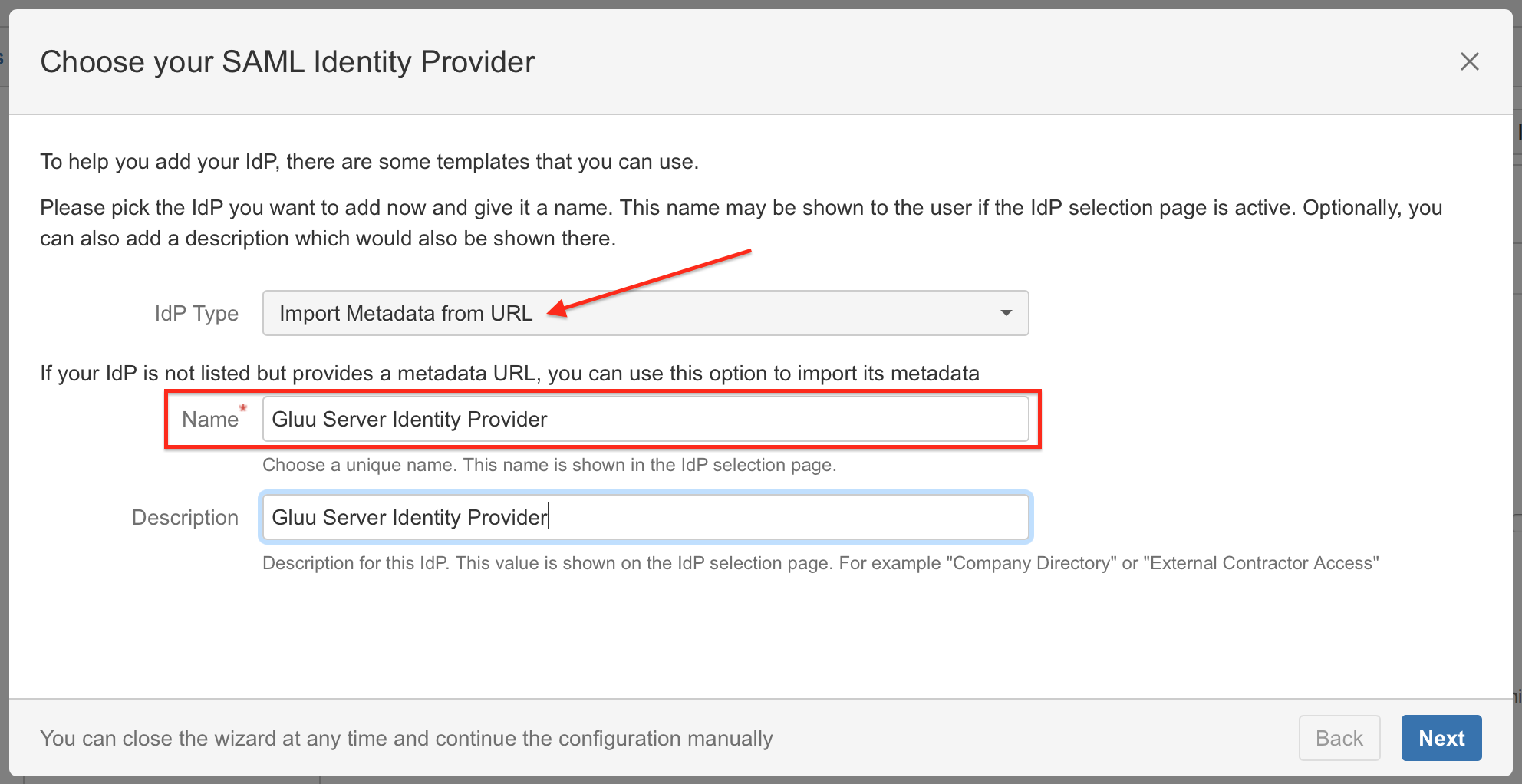
Task: Click the 'Choose a unique name' hint text
Action: click(549, 465)
